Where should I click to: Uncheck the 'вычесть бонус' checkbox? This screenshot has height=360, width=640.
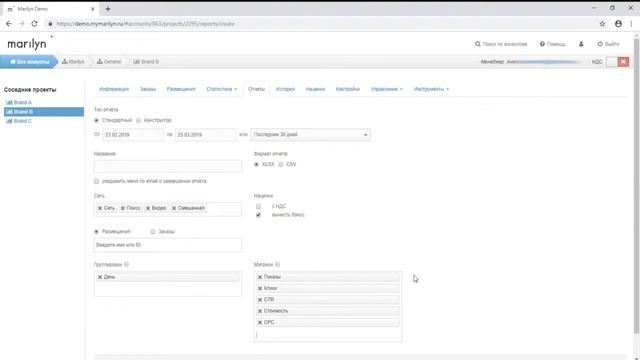[x=258, y=215]
